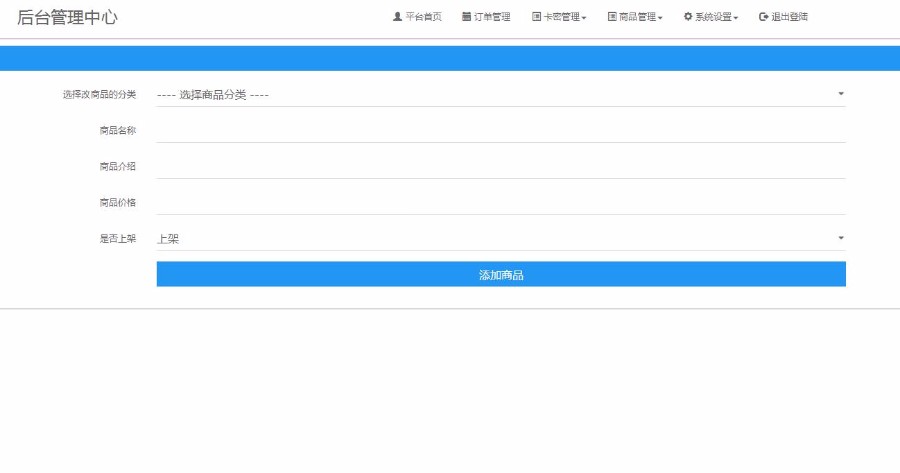The width and height of the screenshot is (900, 473).
Task: Click the list icon beside 卡密管理
Action: click(537, 17)
